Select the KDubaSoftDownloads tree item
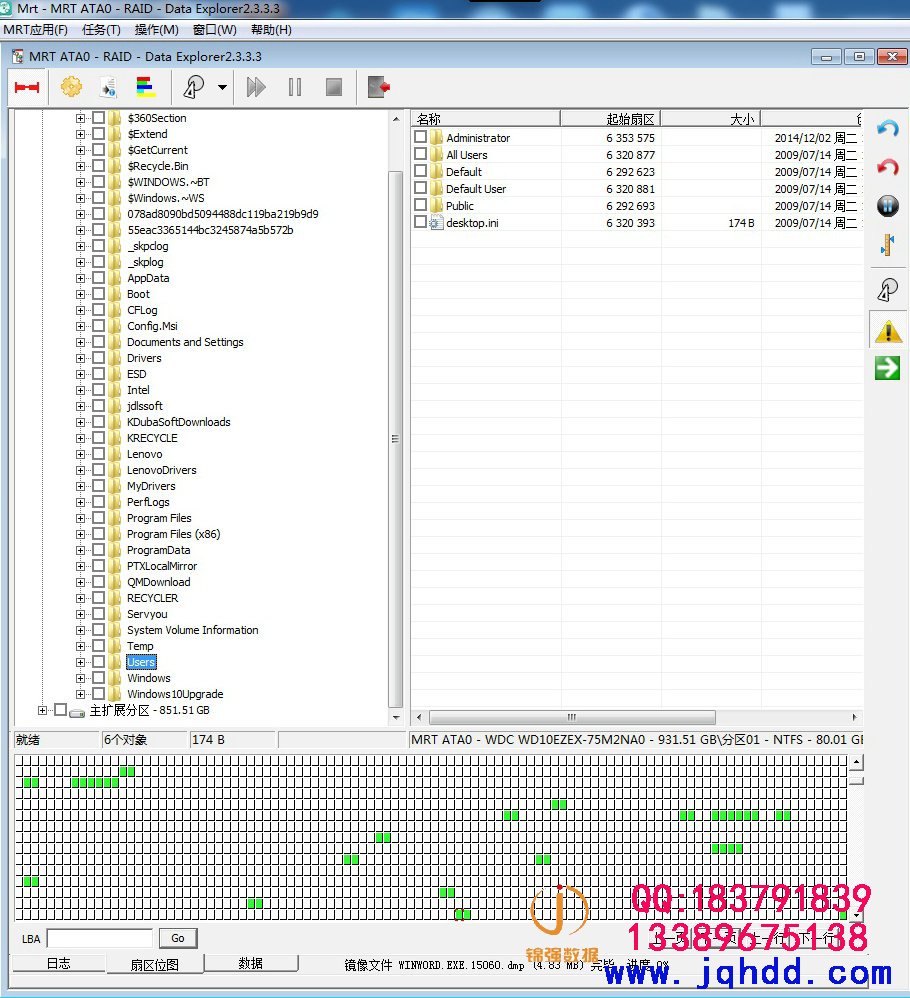910x998 pixels. coord(178,422)
